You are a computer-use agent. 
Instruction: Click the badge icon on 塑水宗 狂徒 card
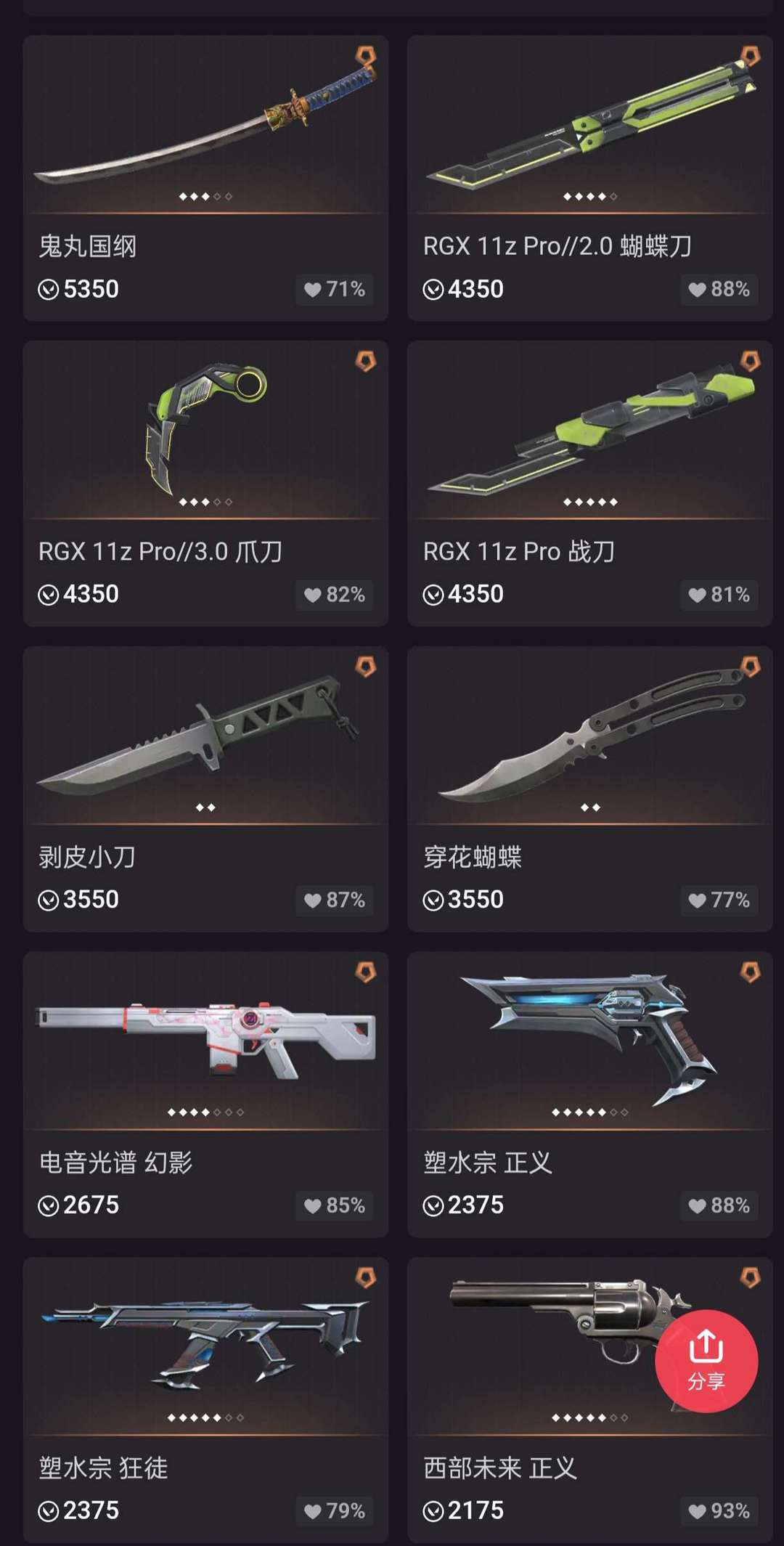366,1278
